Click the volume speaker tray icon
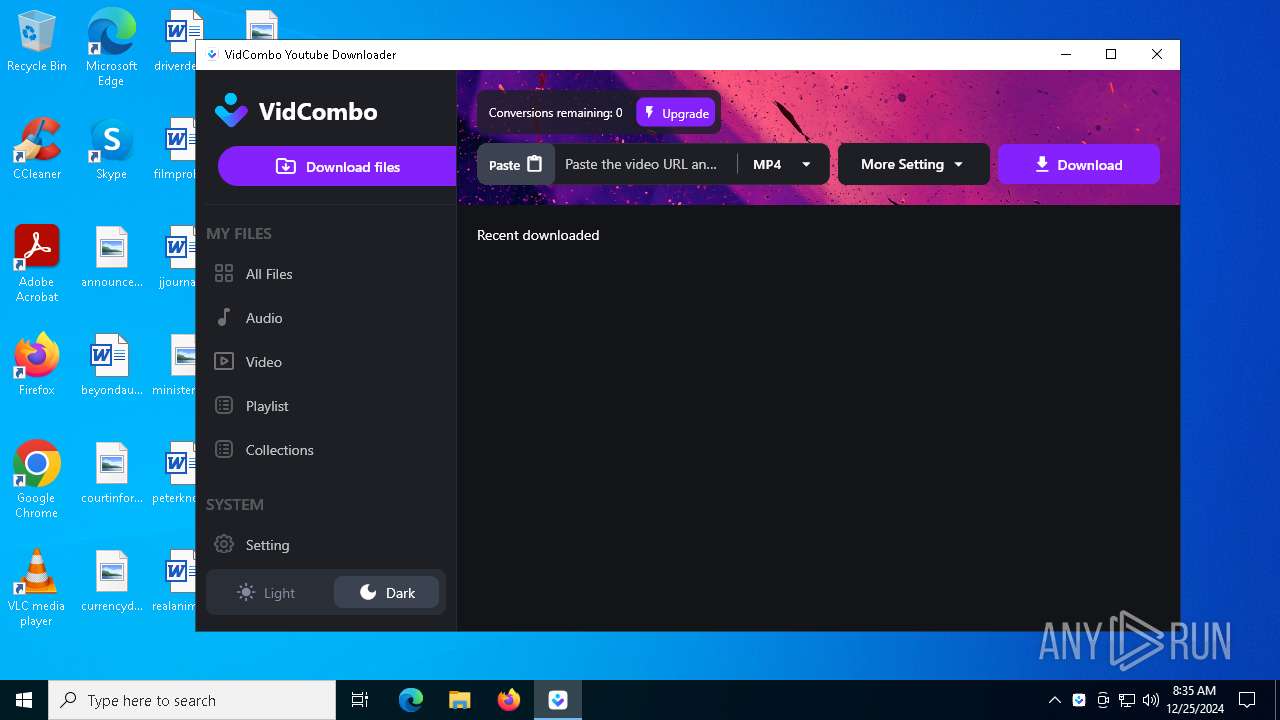The image size is (1280, 720). pyautogui.click(x=1150, y=700)
